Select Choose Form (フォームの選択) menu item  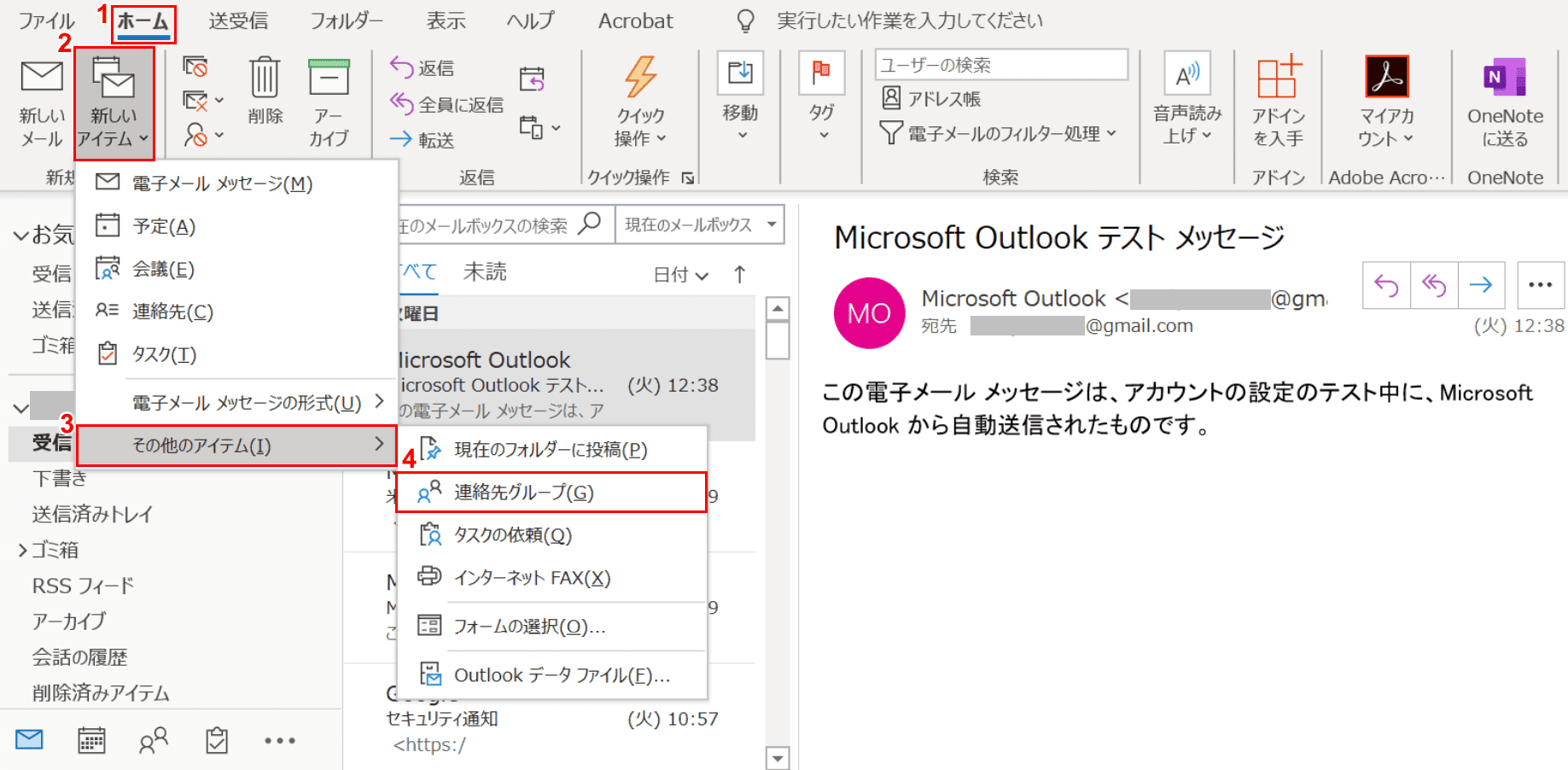[x=552, y=626]
